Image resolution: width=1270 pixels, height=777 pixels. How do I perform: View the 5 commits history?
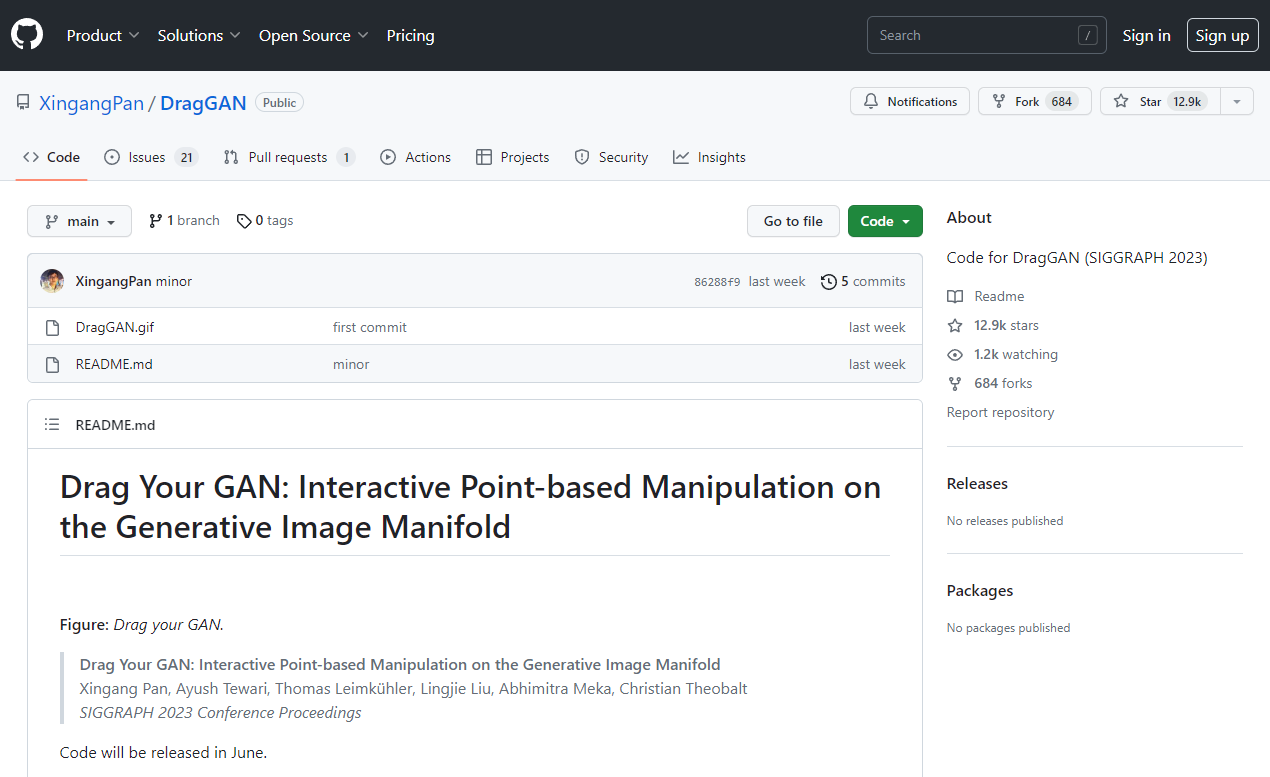[x=863, y=282]
